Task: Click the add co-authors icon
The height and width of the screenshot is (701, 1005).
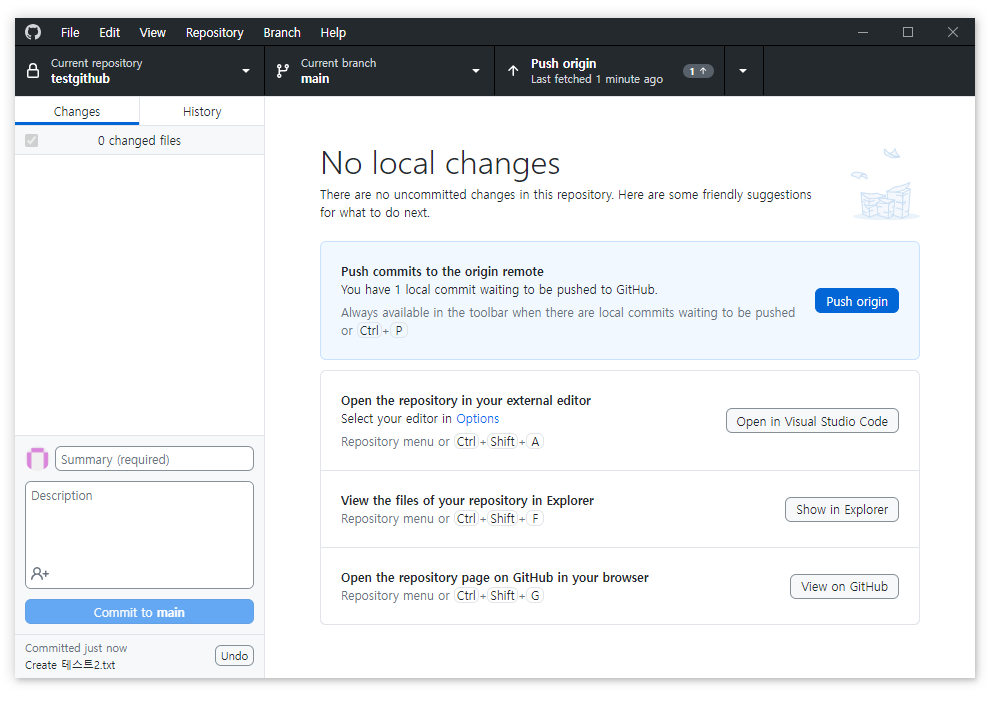Action: pyautogui.click(x=40, y=573)
